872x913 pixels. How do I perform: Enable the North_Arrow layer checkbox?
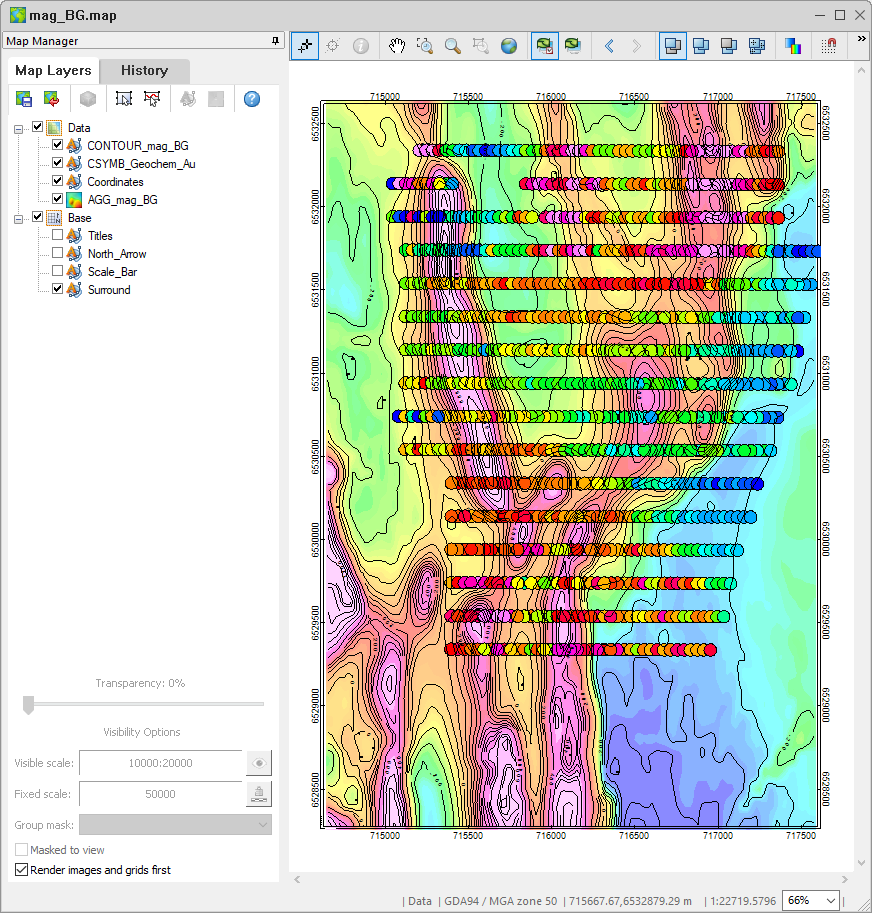tap(57, 254)
